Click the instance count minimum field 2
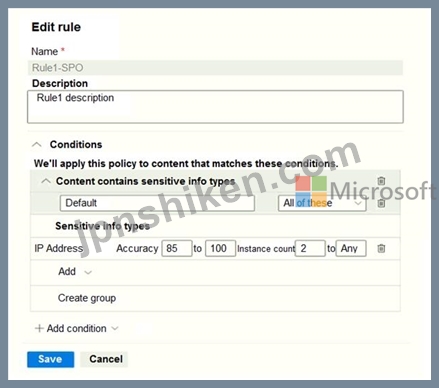This screenshot has width=439, height=388. [x=310, y=248]
